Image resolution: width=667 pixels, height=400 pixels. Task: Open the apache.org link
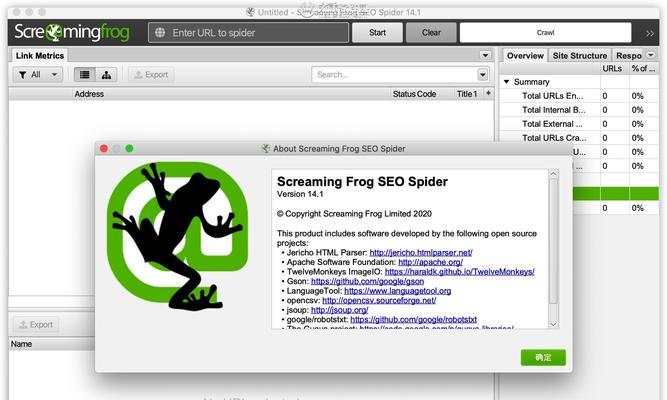(430, 262)
